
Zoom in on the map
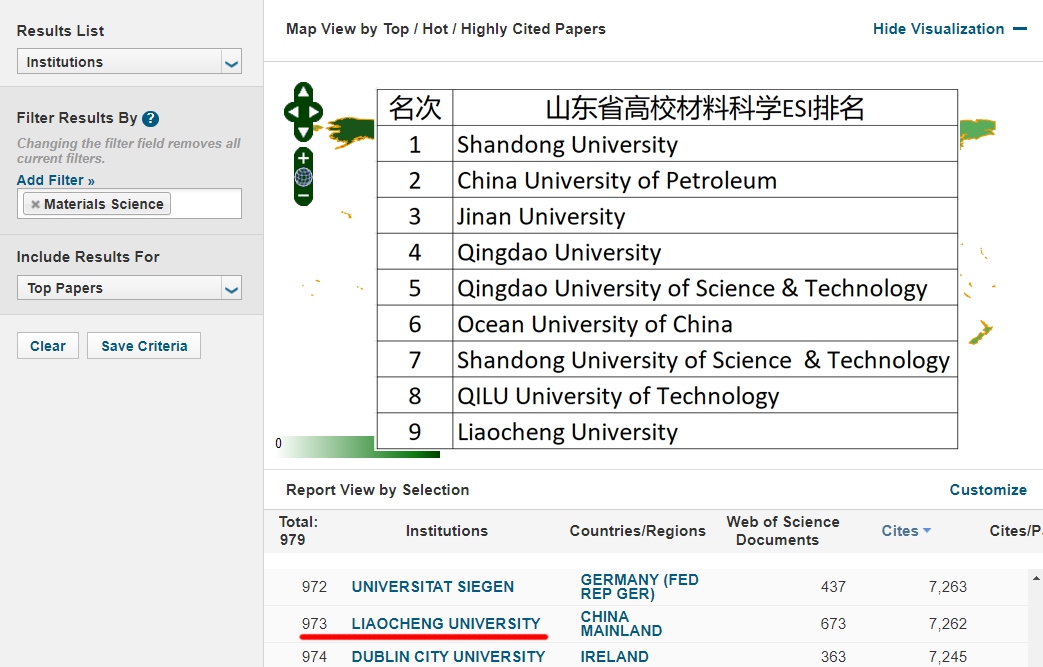coord(304,159)
